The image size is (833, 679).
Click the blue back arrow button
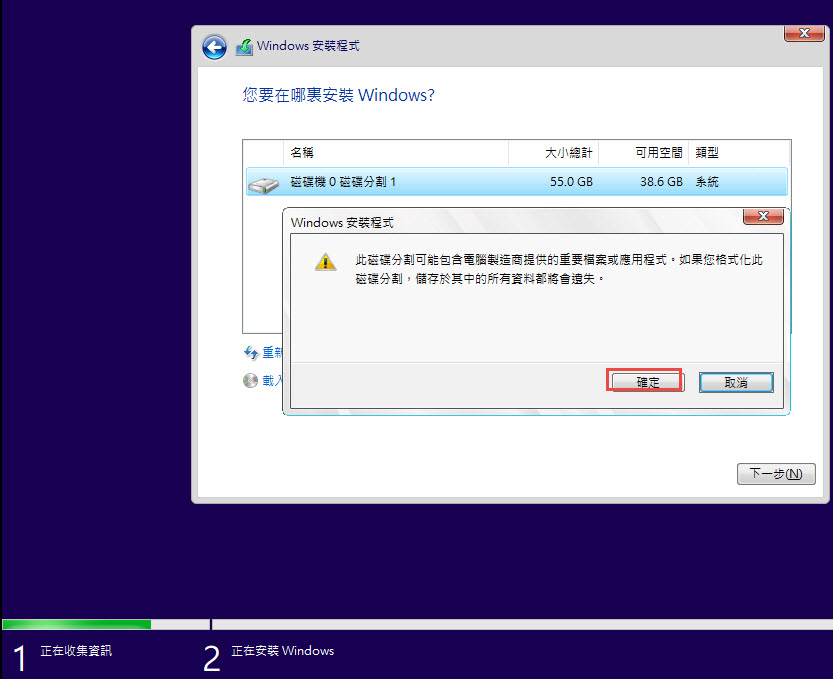[214, 47]
